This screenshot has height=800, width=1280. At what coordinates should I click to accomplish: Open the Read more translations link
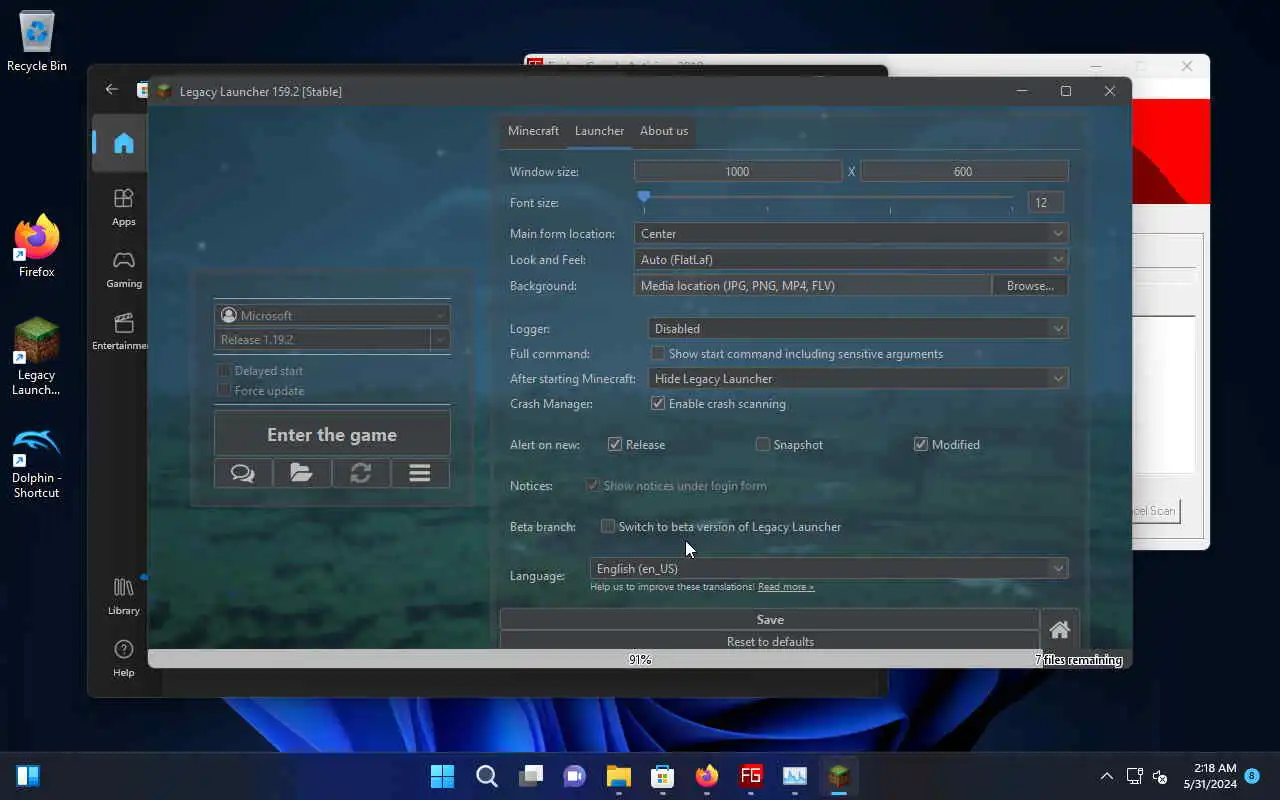pos(786,587)
